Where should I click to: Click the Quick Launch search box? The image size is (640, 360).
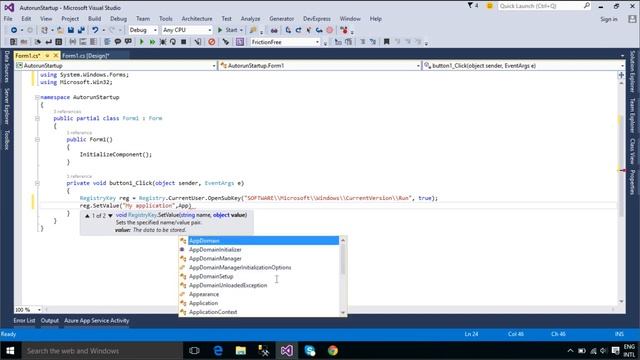(x=544, y=6)
